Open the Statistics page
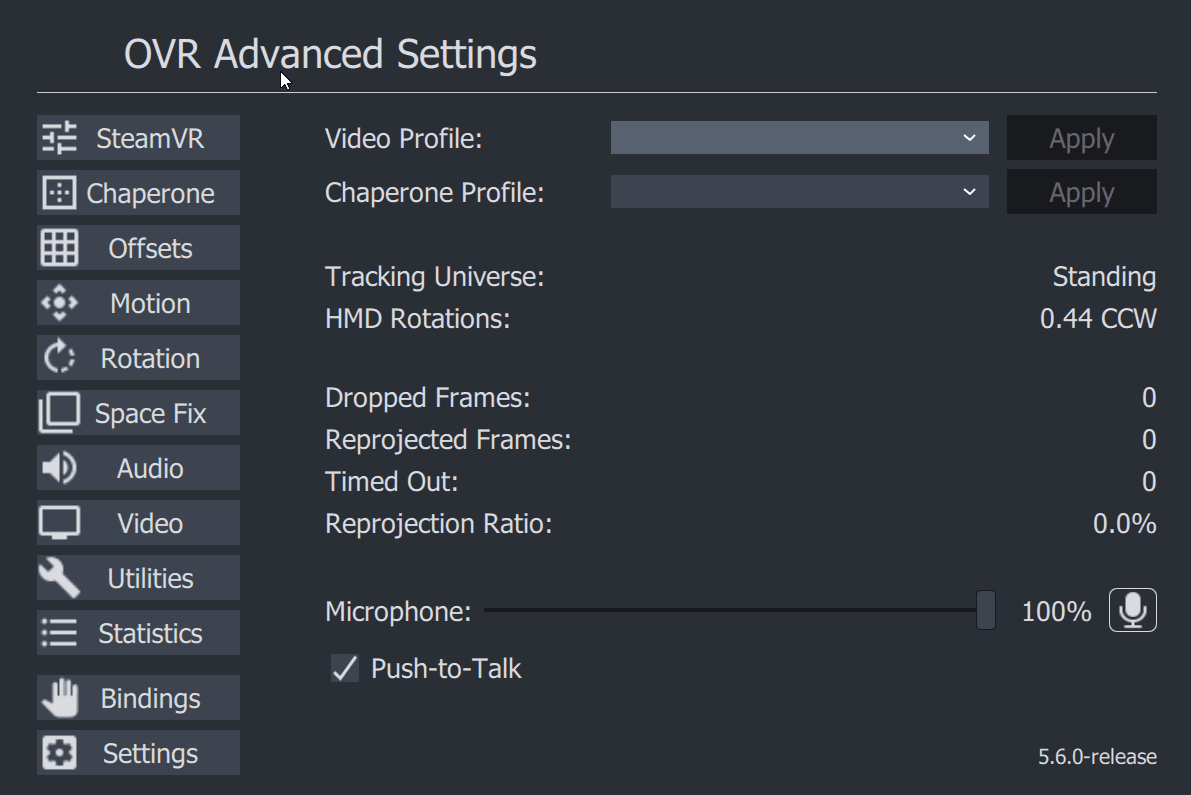Viewport: 1191px width, 795px height. coord(138,633)
